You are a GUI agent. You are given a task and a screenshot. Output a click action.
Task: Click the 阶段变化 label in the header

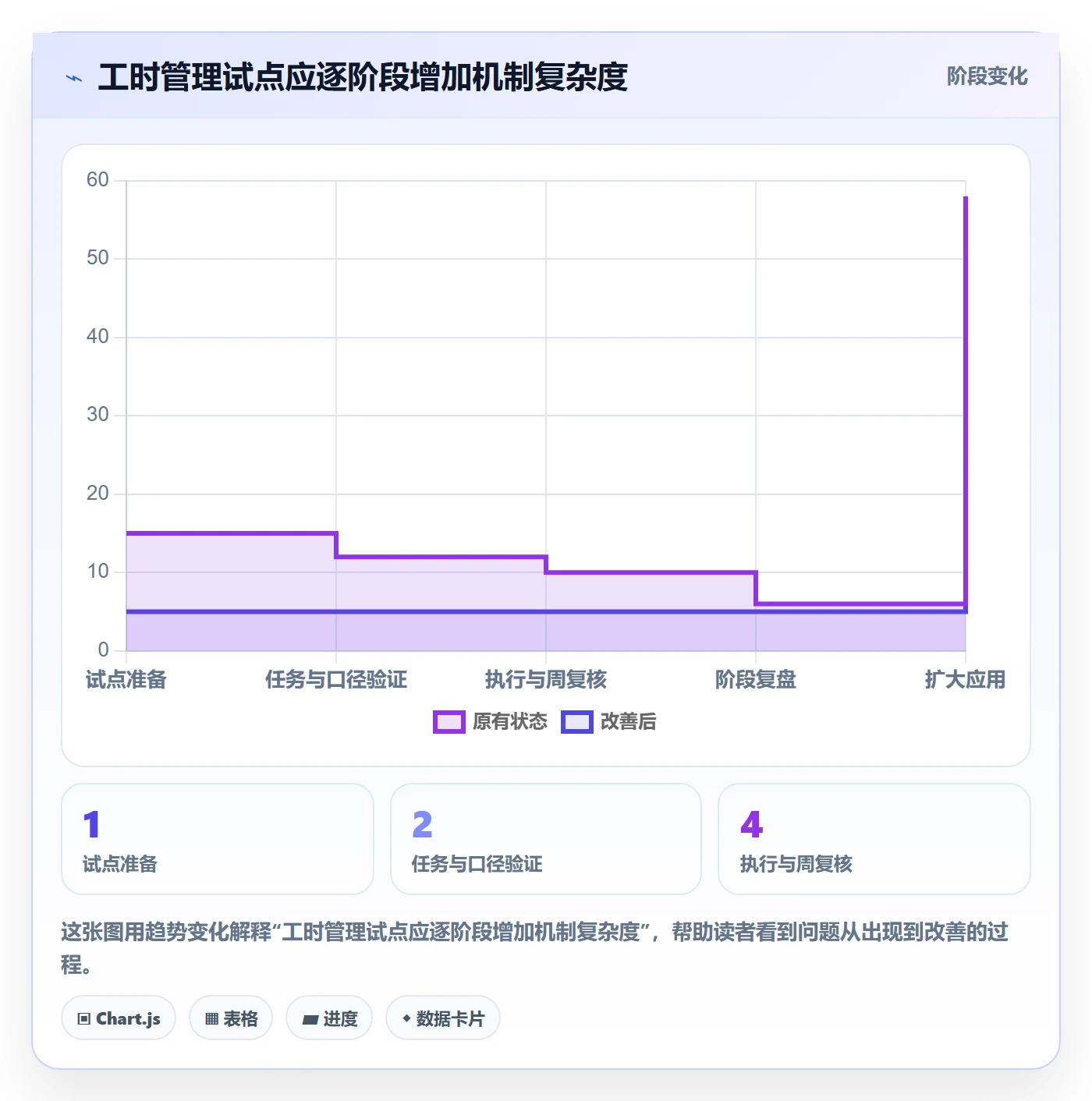click(x=987, y=76)
